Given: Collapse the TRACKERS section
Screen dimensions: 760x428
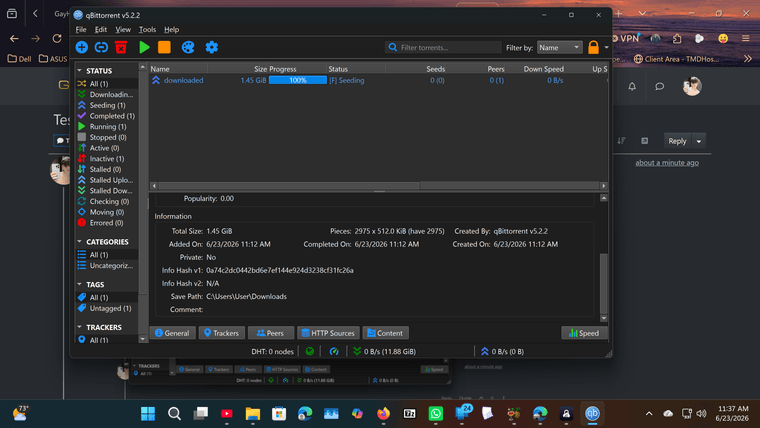Looking at the screenshot, I should [x=79, y=327].
